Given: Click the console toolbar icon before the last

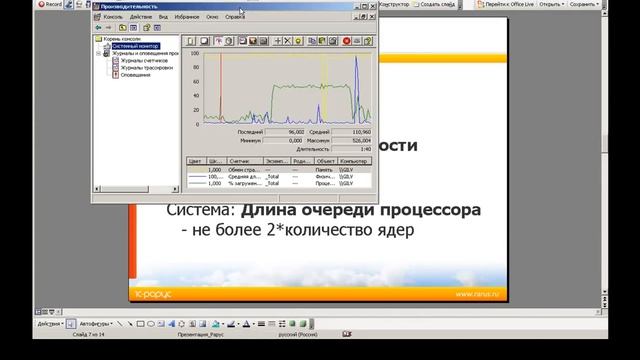Looking at the screenshot, I should pos(147,28).
